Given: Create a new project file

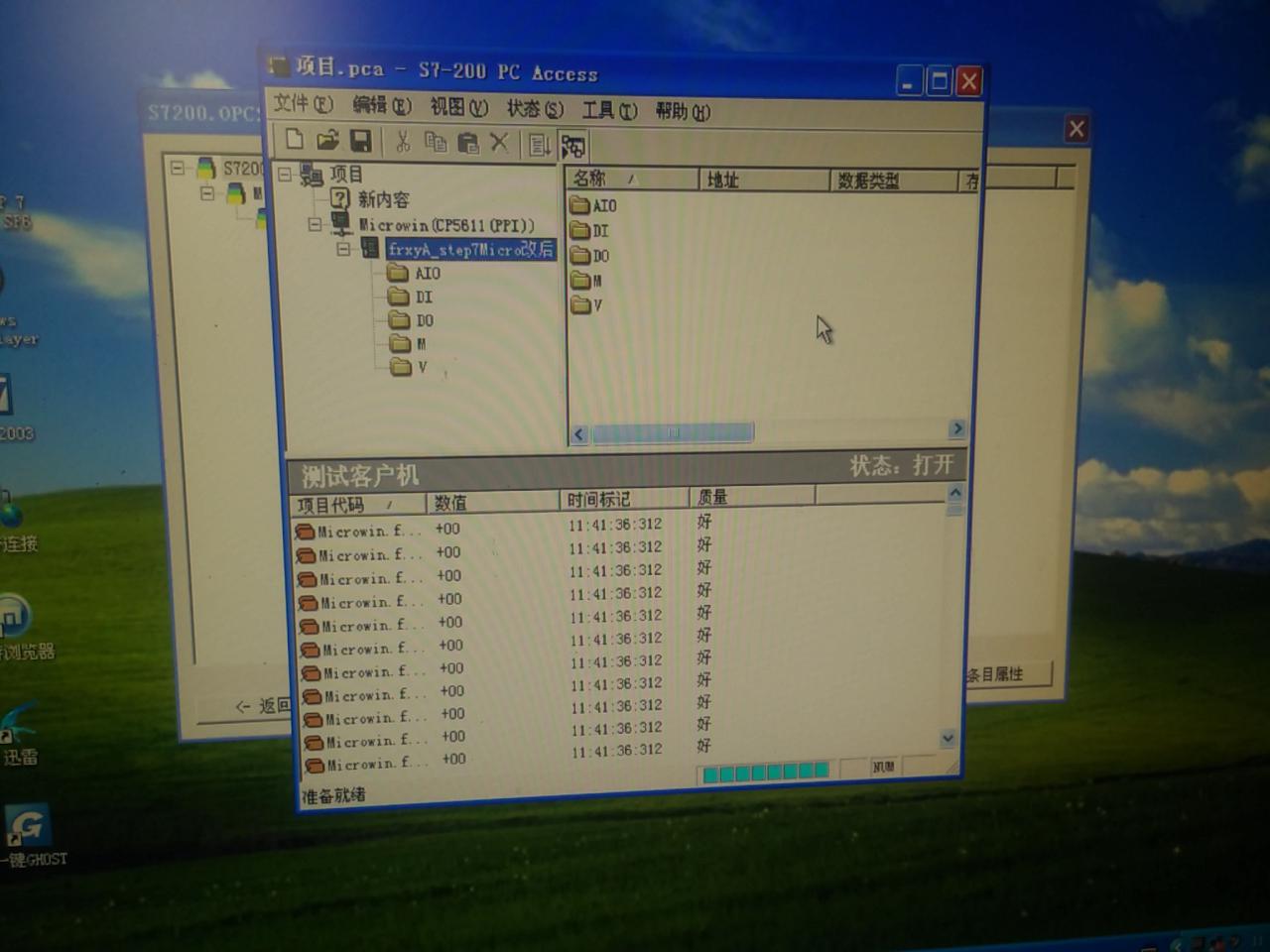Looking at the screenshot, I should coord(294,140).
